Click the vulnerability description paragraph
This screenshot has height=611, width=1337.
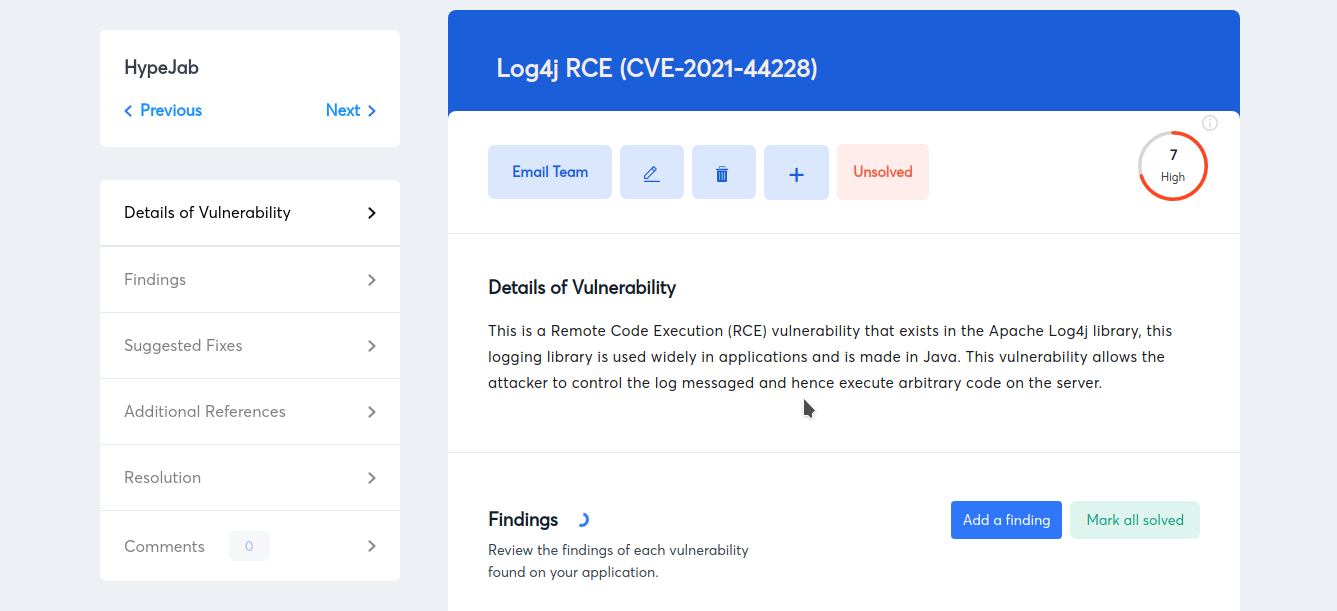(828, 357)
